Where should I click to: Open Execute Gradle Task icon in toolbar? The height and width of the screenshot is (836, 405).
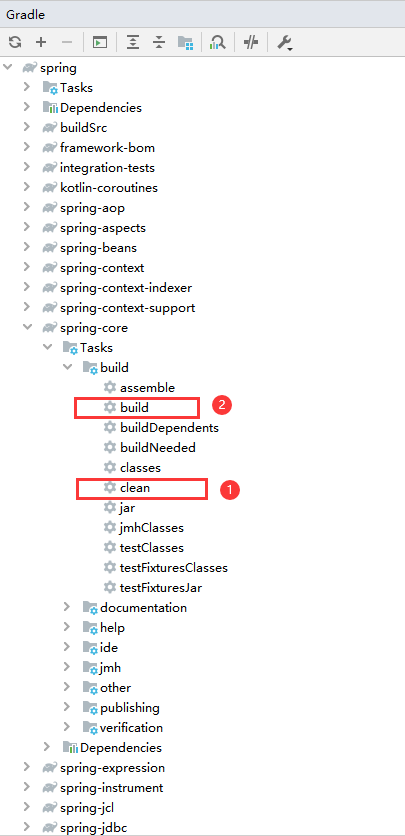point(100,43)
